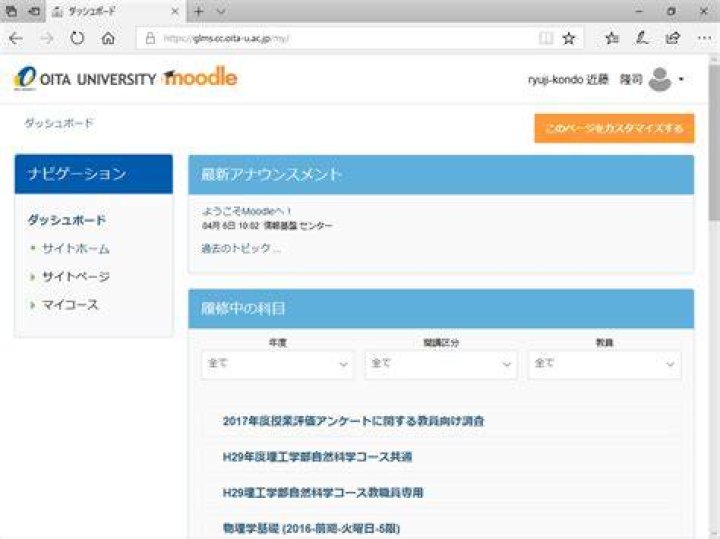Open the 年度 filter dropdown
This screenshot has width=720, height=539.
pos(277,364)
